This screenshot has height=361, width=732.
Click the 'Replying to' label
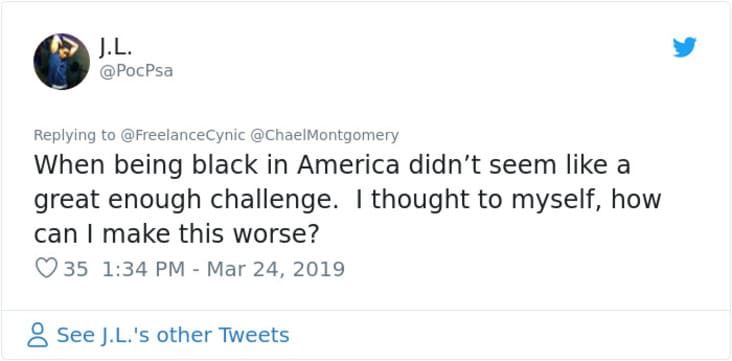(x=74, y=135)
